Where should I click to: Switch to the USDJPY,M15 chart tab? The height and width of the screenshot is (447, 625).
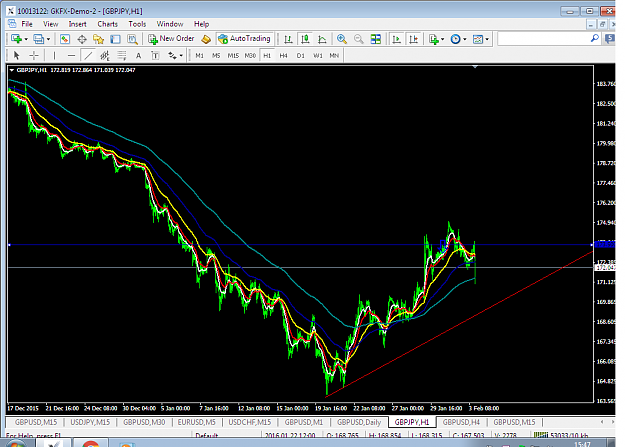click(90, 422)
